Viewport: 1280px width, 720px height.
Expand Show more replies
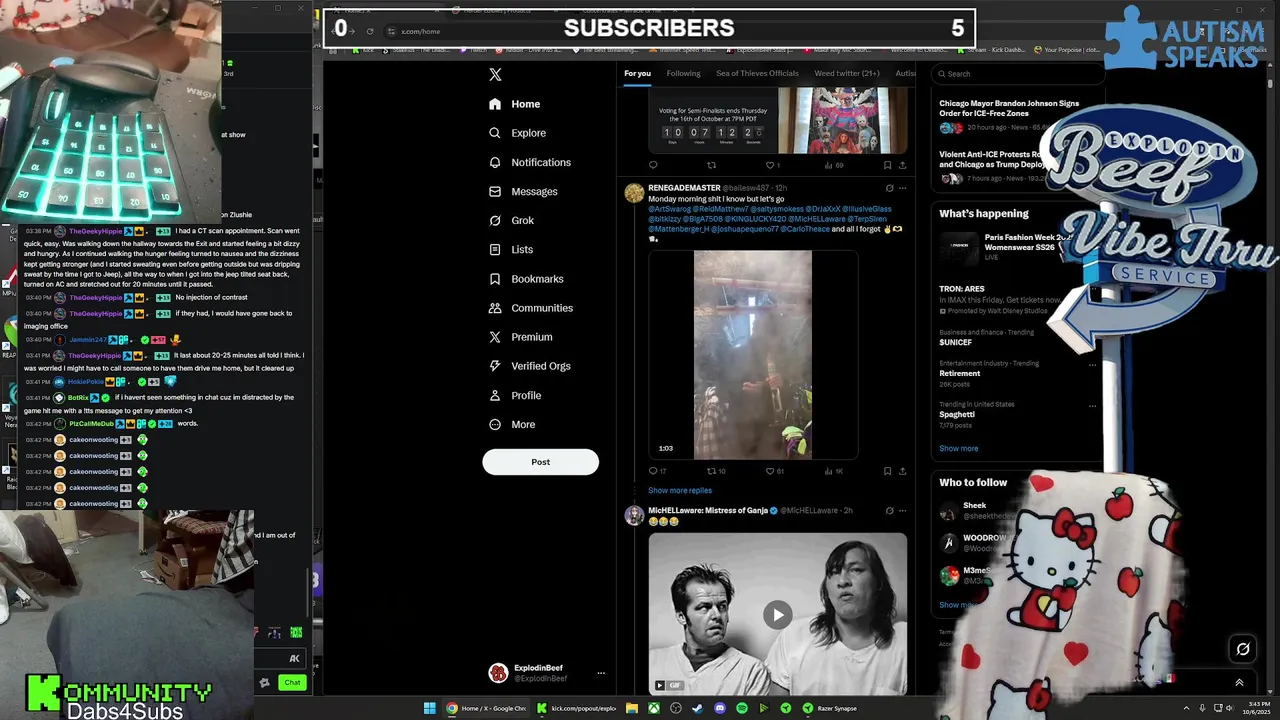coord(680,491)
